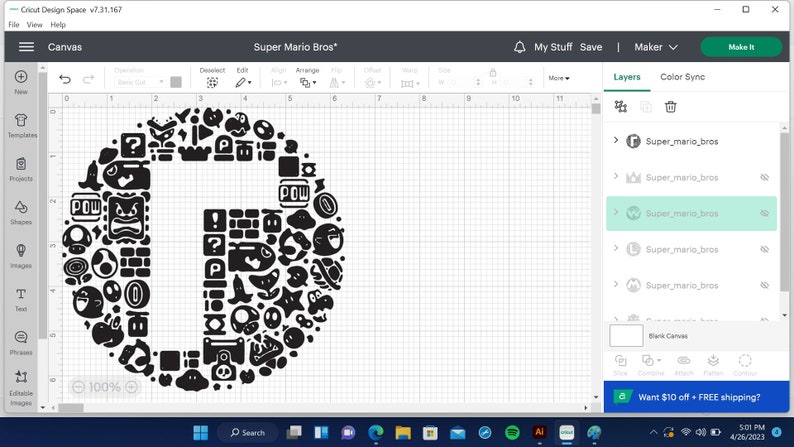Expand the highlighted layer group
794x447 pixels.
(616, 212)
